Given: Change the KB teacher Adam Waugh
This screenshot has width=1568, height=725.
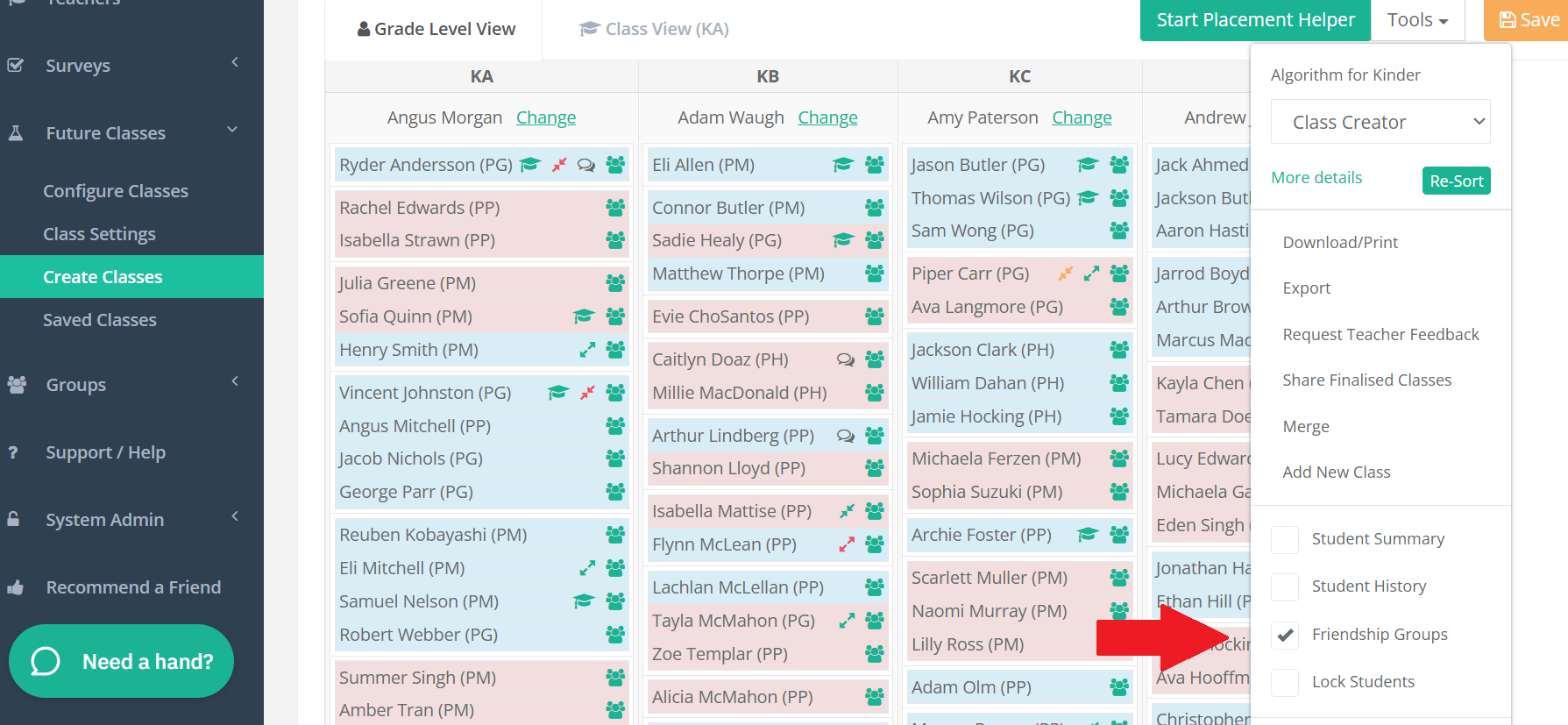Looking at the screenshot, I should (827, 117).
